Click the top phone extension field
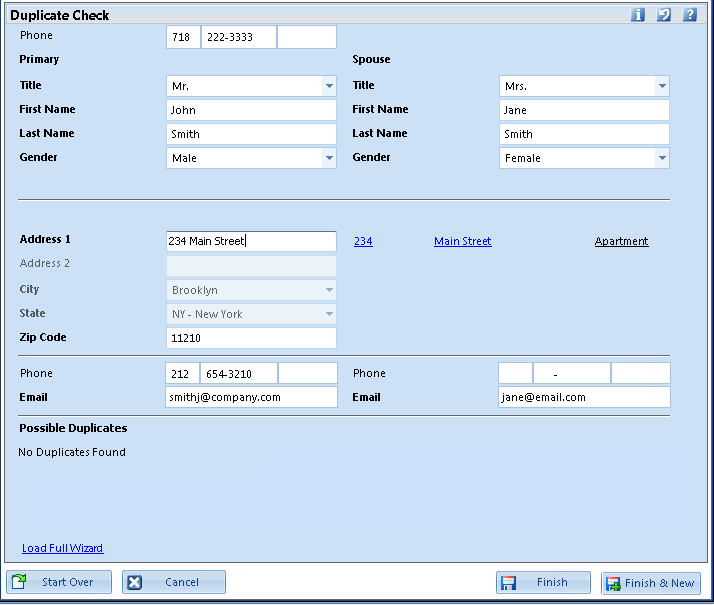Viewport: 714px width, 605px height. [x=307, y=37]
